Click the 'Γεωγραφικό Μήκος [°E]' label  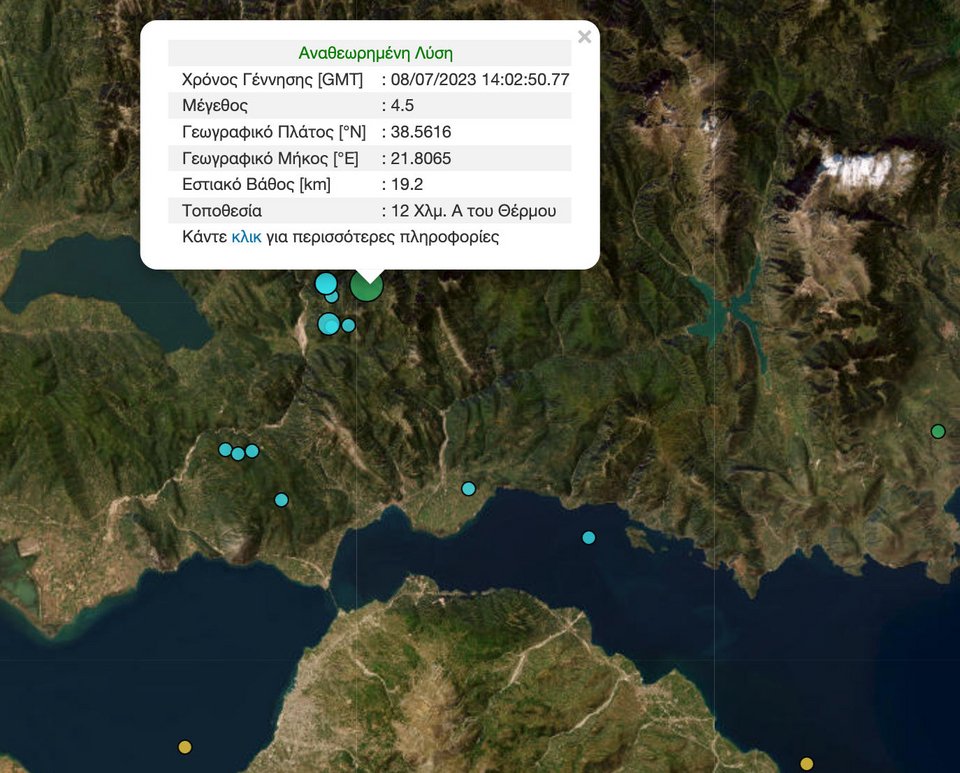(x=270, y=159)
